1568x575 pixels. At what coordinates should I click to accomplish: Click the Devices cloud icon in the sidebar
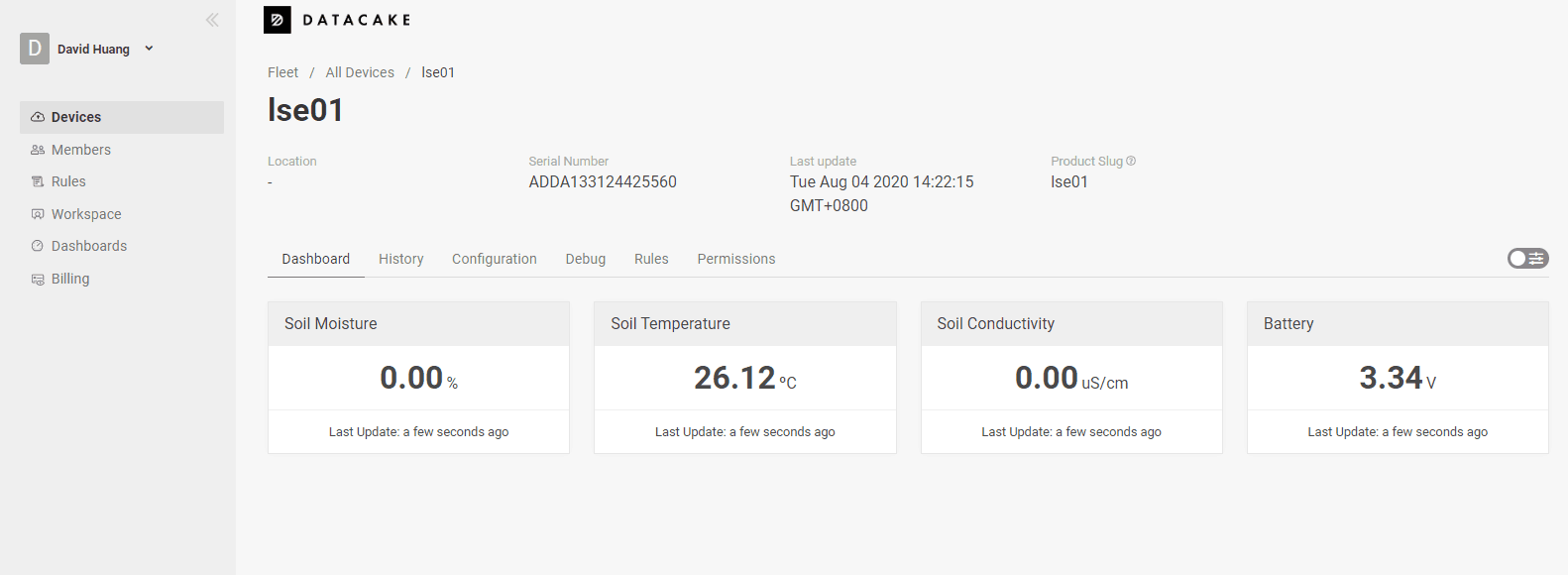(x=38, y=117)
